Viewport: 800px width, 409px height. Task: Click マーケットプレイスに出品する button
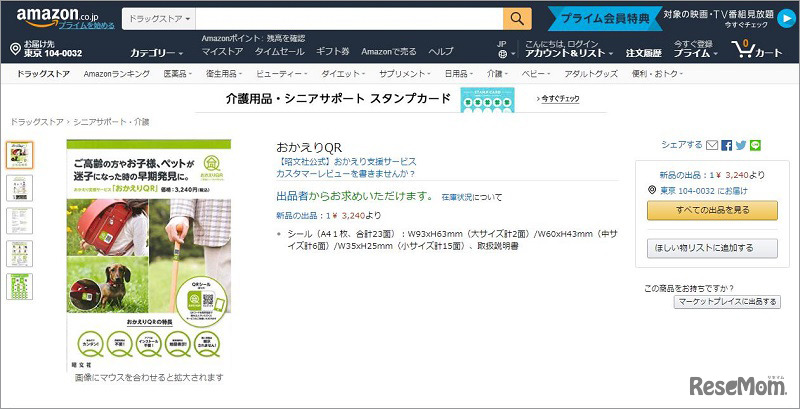pos(727,301)
